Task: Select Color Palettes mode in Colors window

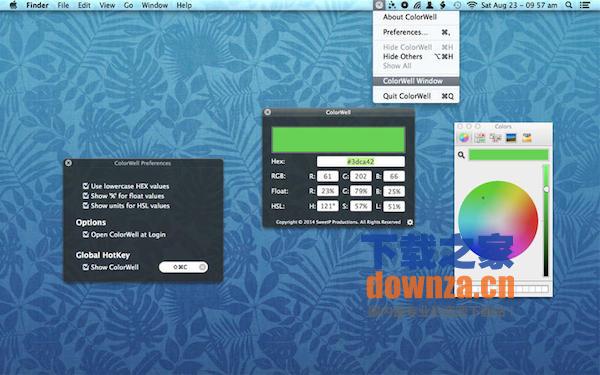Action: point(495,138)
